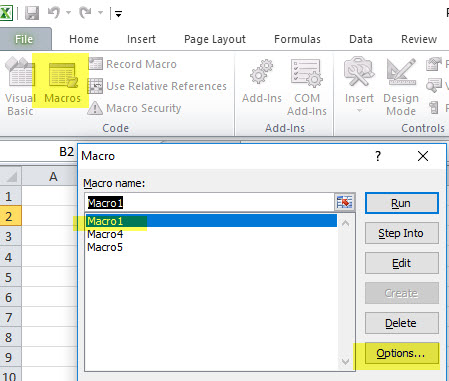Toggle Design Mode
Screen dimensions: 449x381
coord(401,87)
